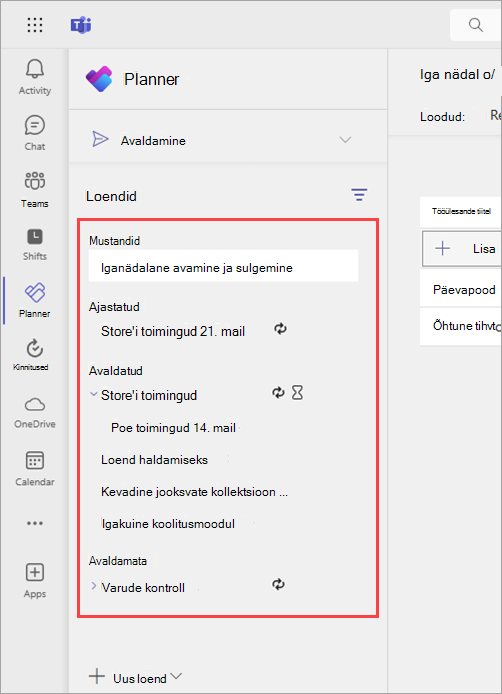Expand the Varude kontroll group
This screenshot has width=502, height=694.
coord(93,586)
